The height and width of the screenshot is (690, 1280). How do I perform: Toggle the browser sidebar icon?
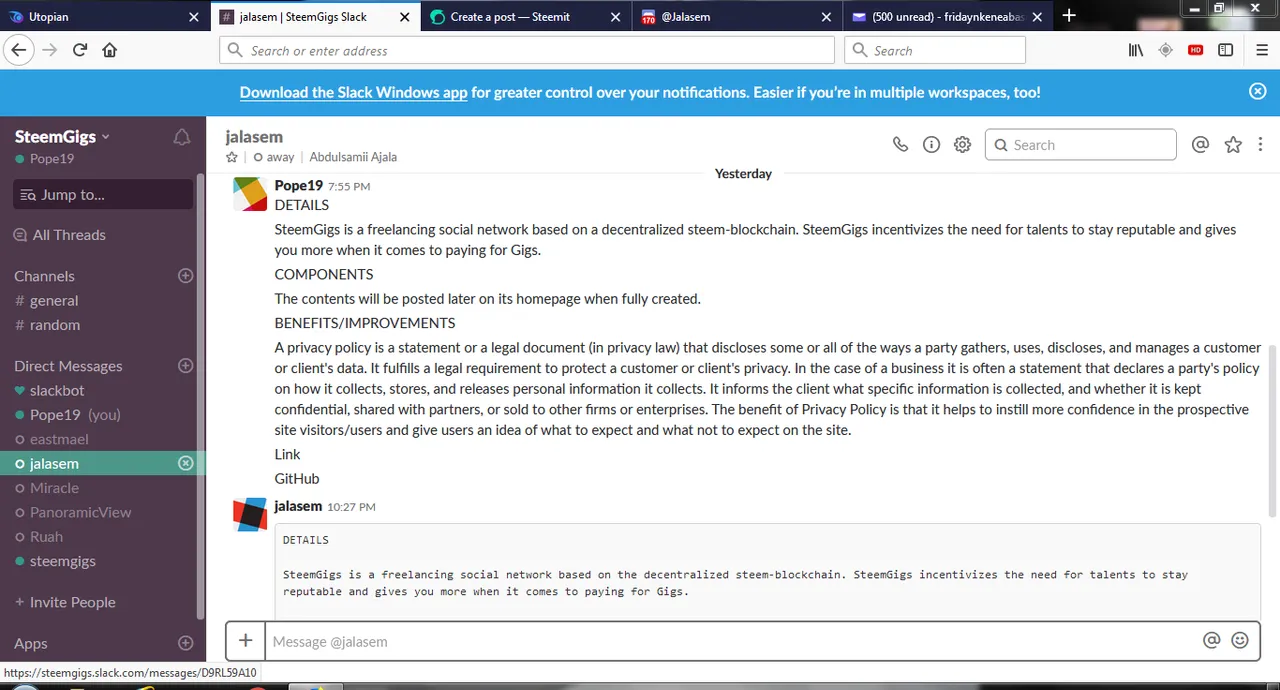(1225, 50)
